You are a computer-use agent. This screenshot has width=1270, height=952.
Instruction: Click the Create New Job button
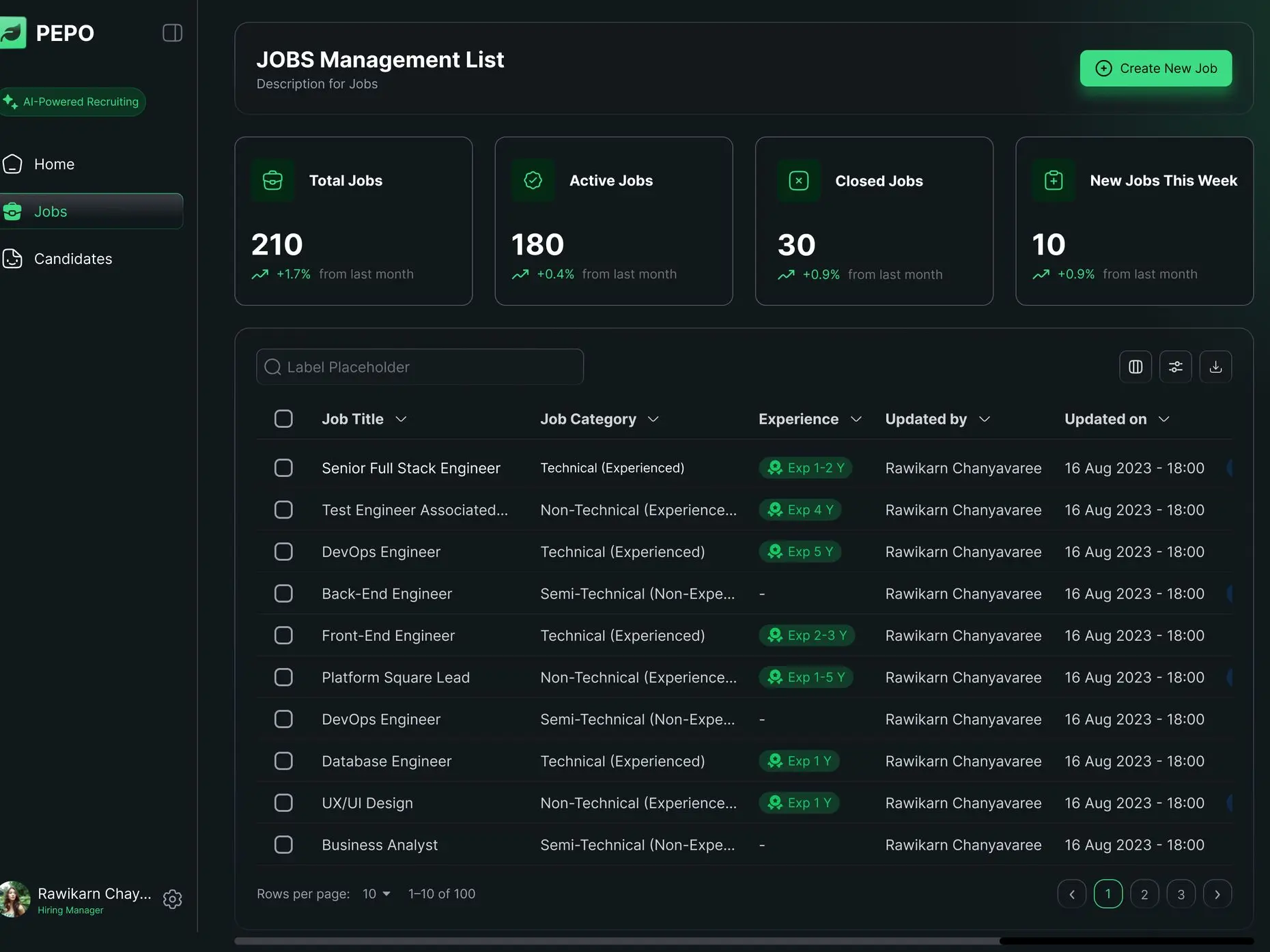(x=1155, y=68)
